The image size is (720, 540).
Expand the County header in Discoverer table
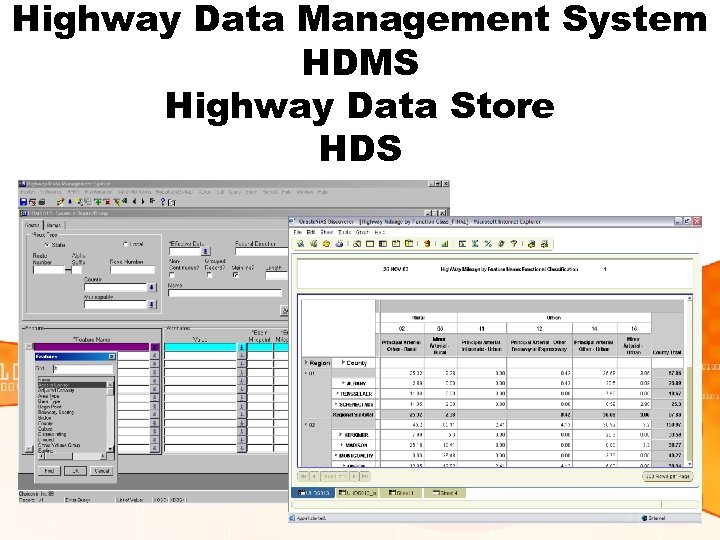343,362
